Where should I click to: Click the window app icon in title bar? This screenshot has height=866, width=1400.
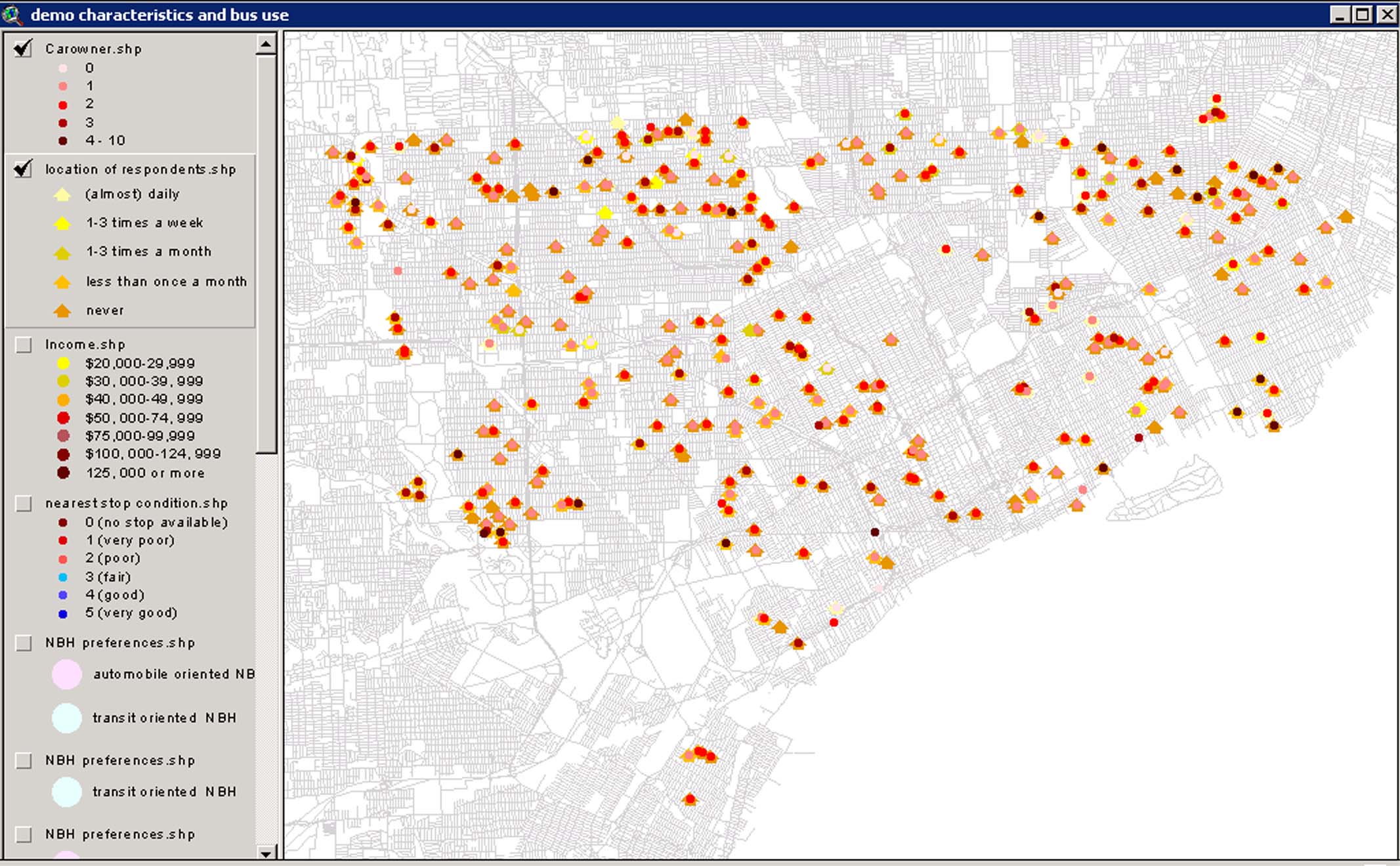(12, 14)
